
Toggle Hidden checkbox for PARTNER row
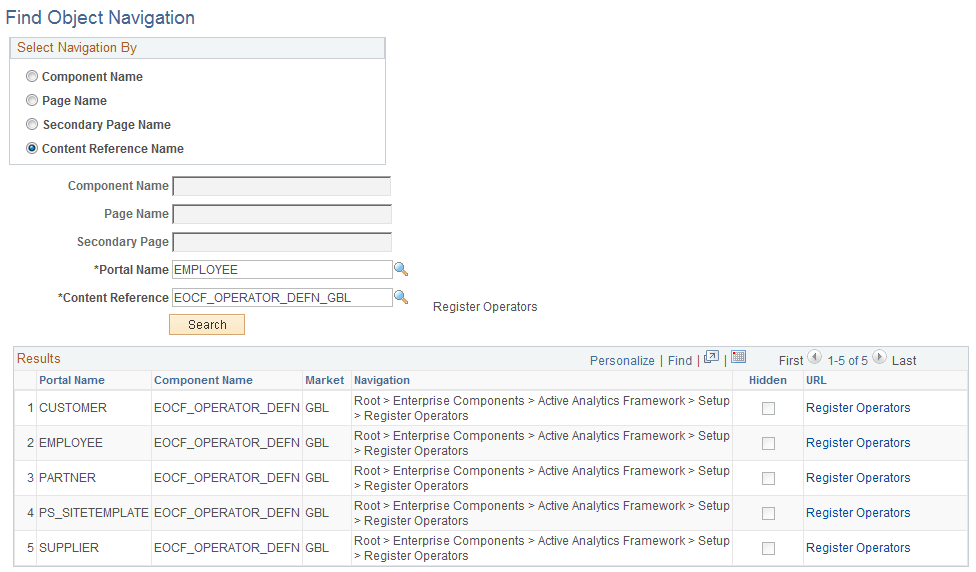pyautogui.click(x=769, y=478)
